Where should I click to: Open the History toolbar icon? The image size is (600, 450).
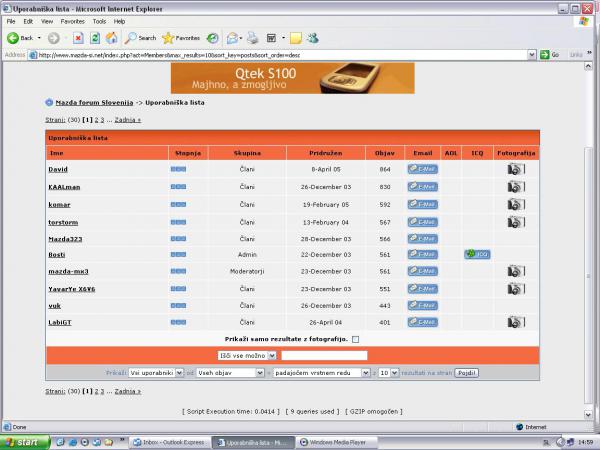pyautogui.click(x=212, y=38)
